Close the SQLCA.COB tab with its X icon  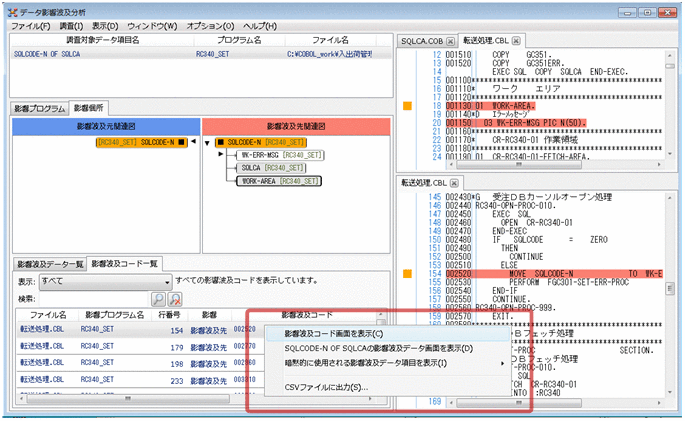pos(450,41)
